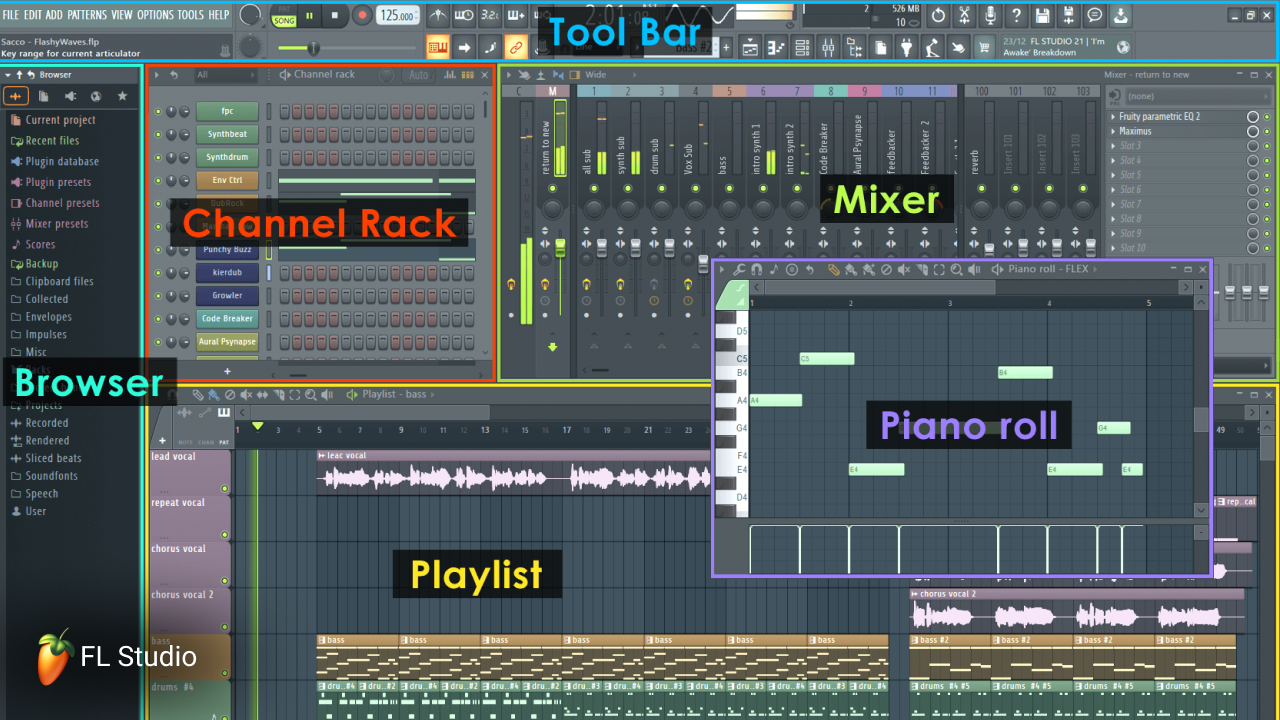Screen dimensions: 1280x720
Task: Click the tempo field showing 125.000
Action: 397,16
